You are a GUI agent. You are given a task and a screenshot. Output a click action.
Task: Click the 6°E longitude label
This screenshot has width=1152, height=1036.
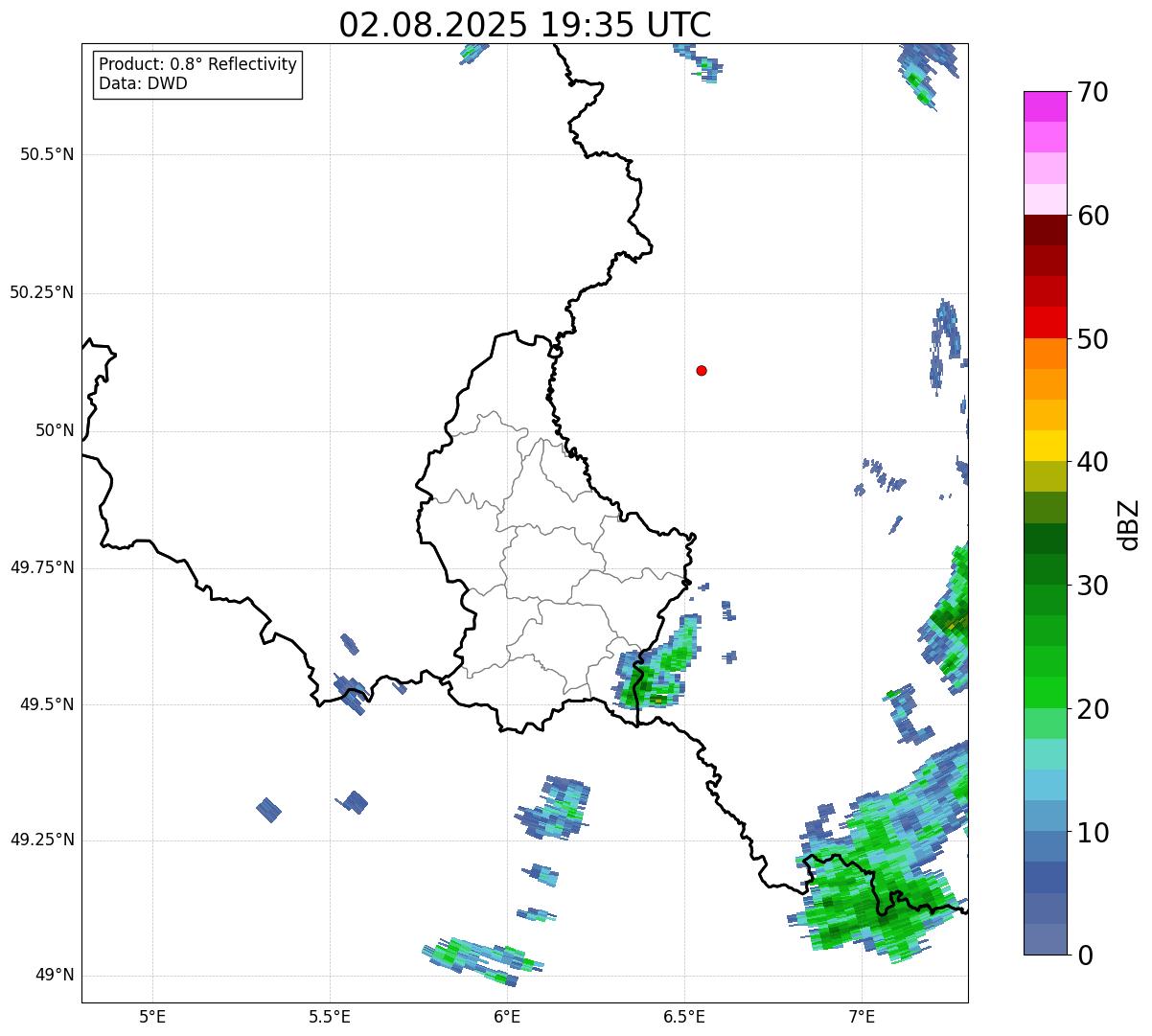507,1016
